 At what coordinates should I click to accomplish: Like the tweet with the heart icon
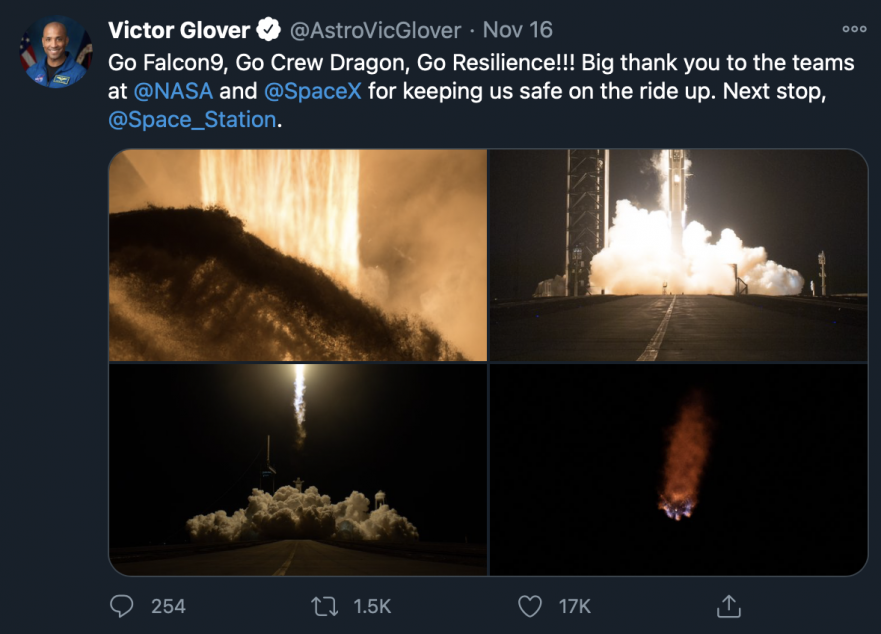pos(529,606)
